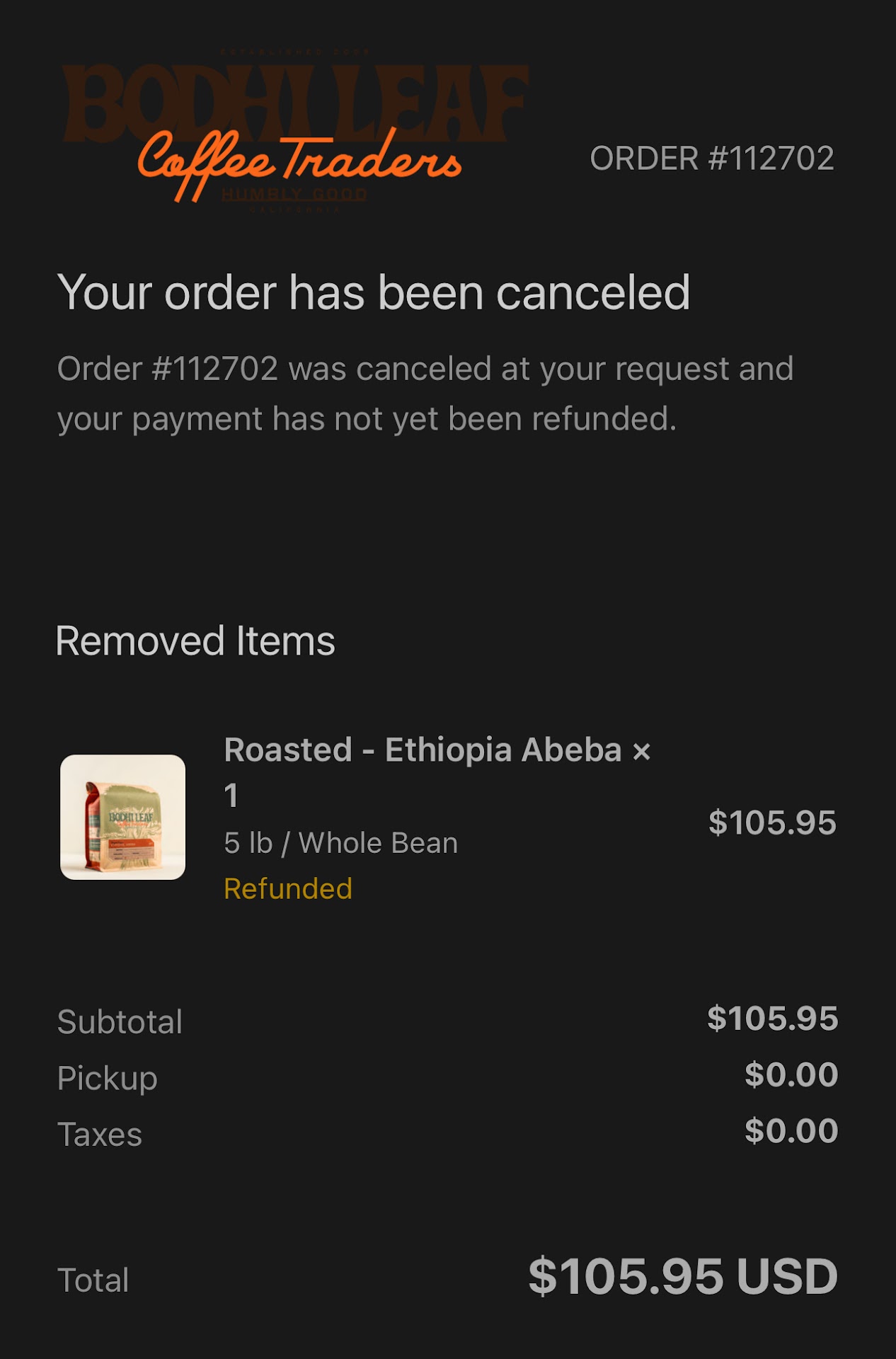The height and width of the screenshot is (1359, 896).
Task: Click the ORDER #112702 header label
Action: pyautogui.click(x=711, y=159)
